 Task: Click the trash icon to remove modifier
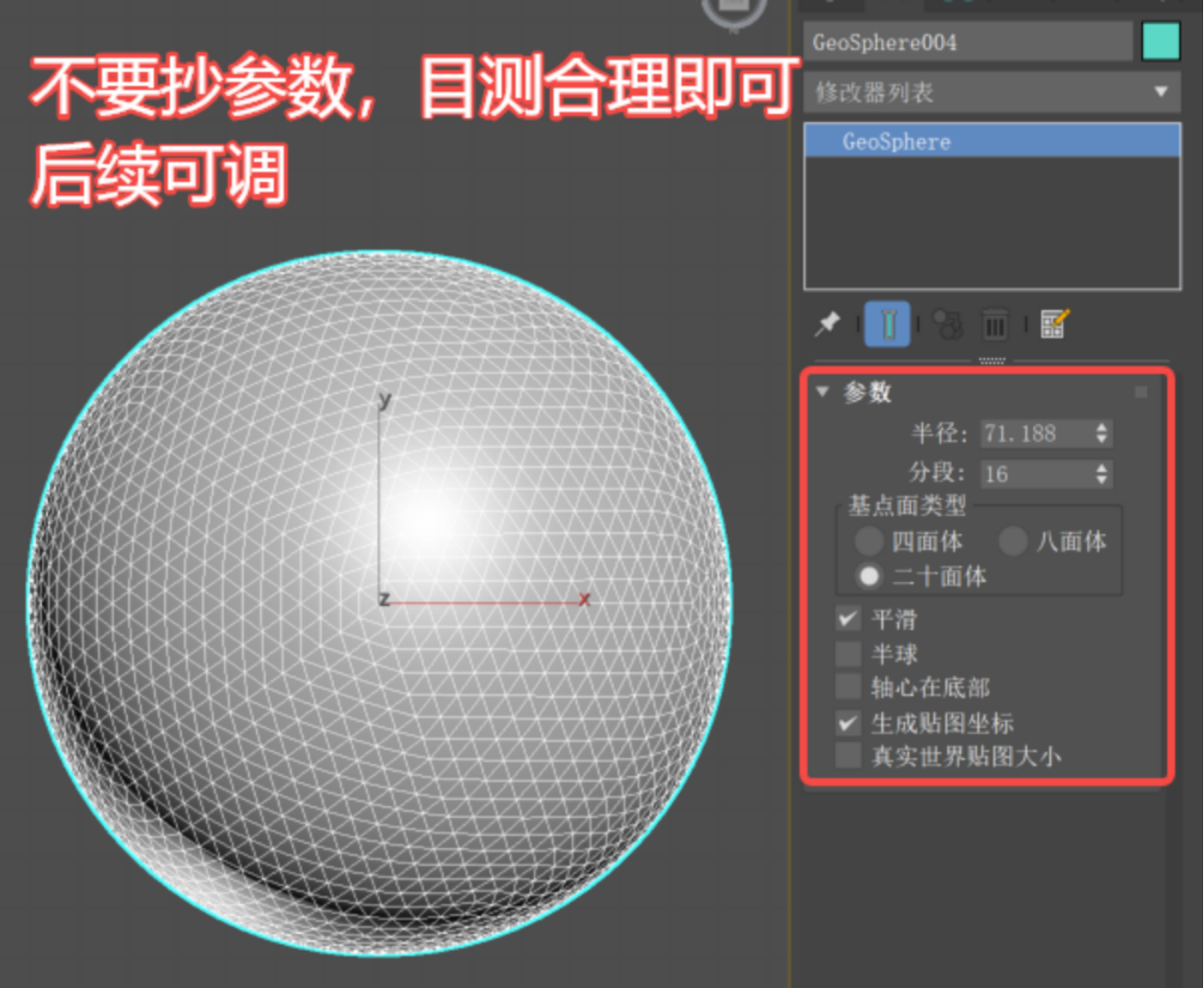pos(995,325)
